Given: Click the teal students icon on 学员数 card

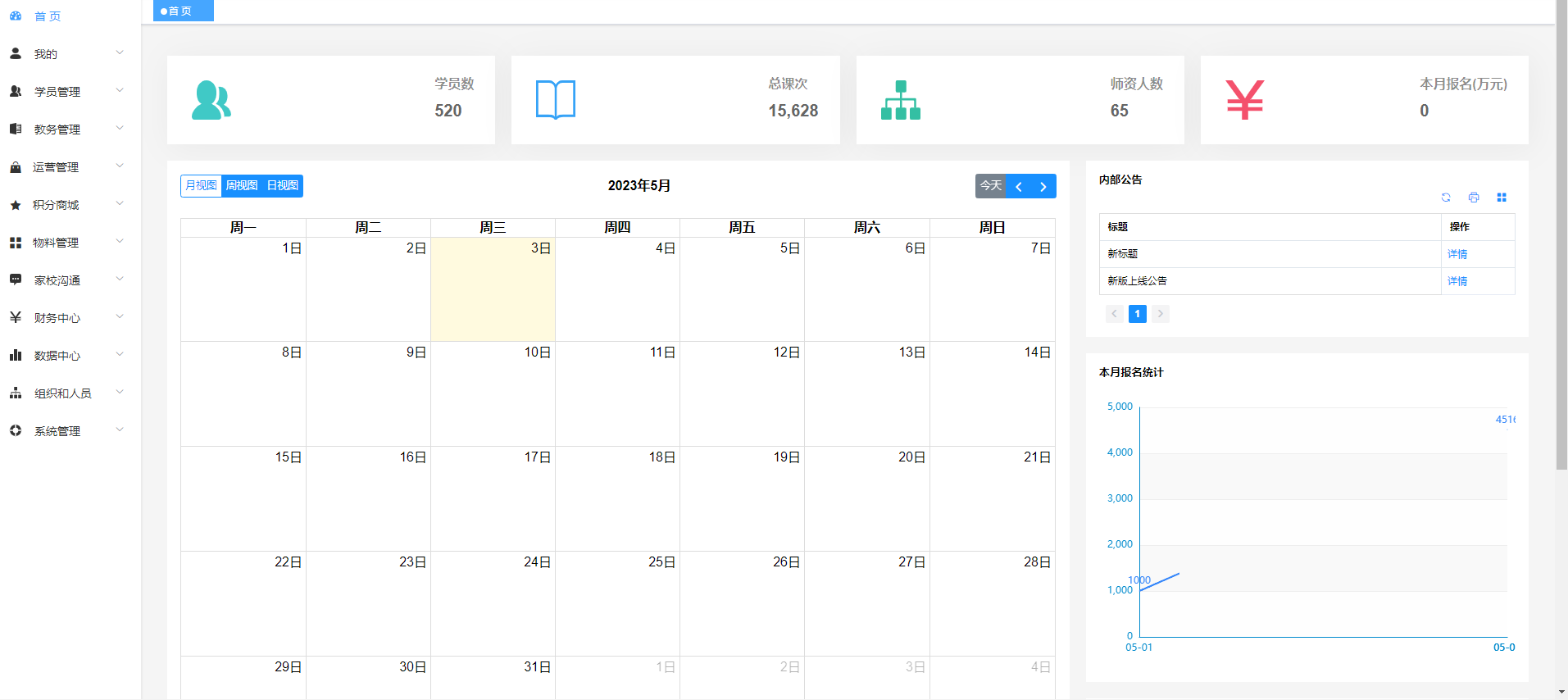Looking at the screenshot, I should pyautogui.click(x=211, y=100).
